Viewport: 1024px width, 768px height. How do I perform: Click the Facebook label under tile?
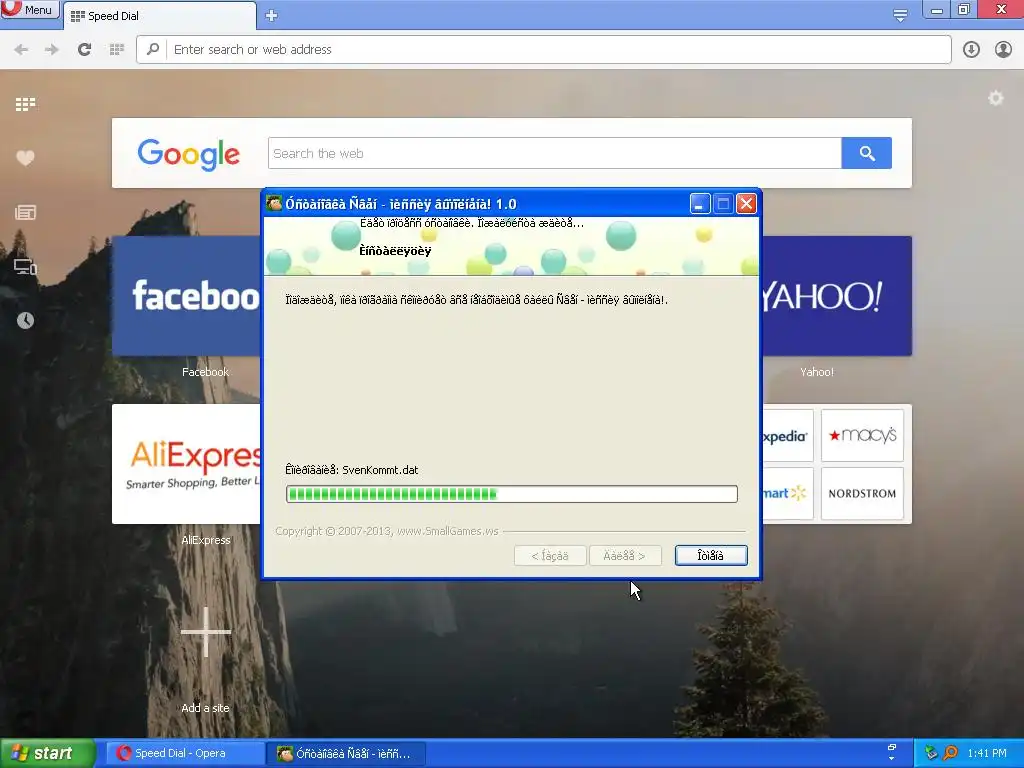pos(206,372)
